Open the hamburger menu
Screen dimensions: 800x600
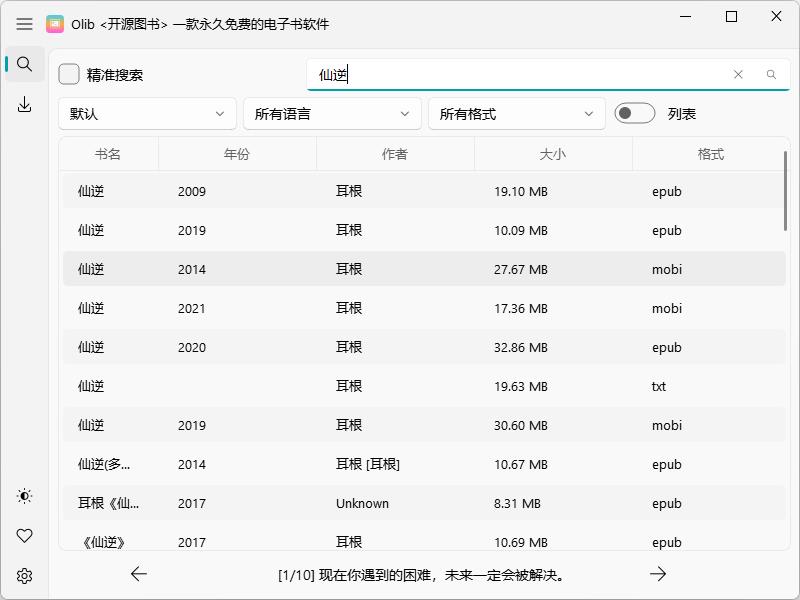[25, 24]
